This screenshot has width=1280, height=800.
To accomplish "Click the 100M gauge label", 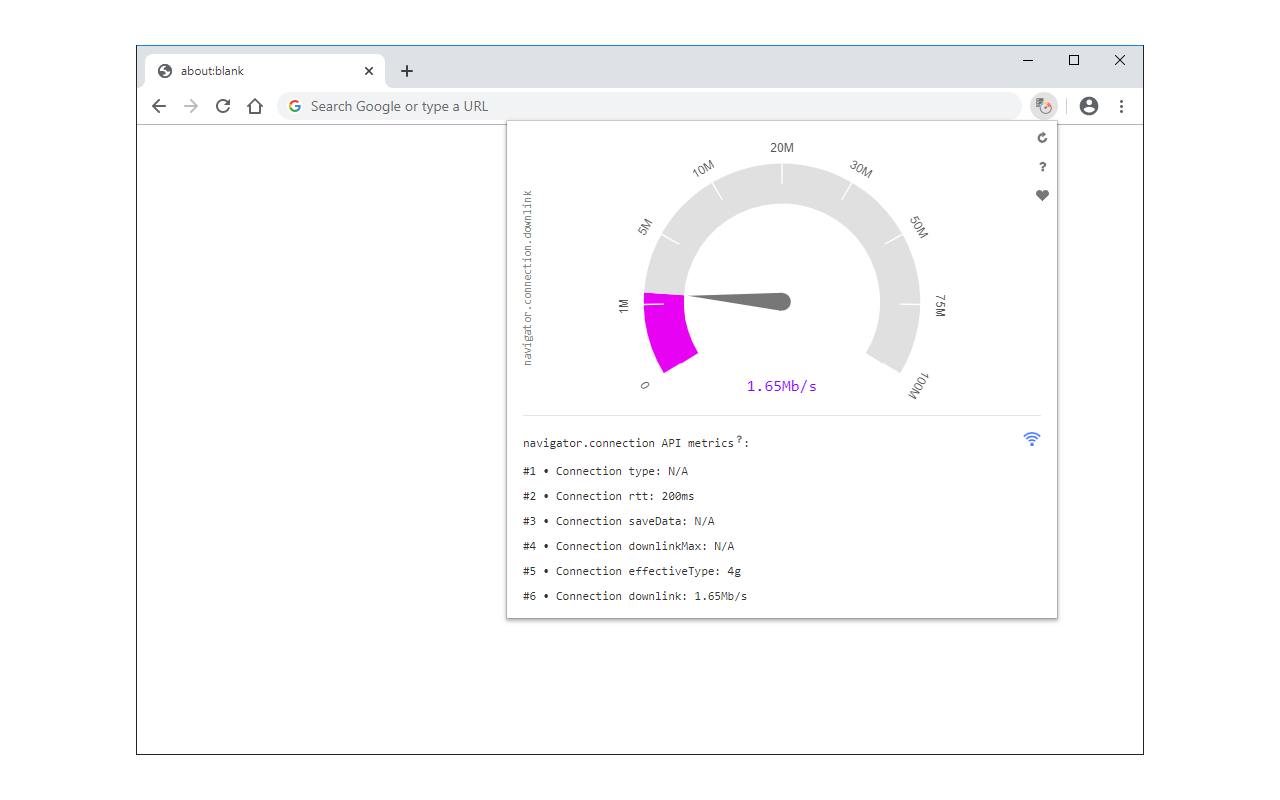I will coord(918,386).
